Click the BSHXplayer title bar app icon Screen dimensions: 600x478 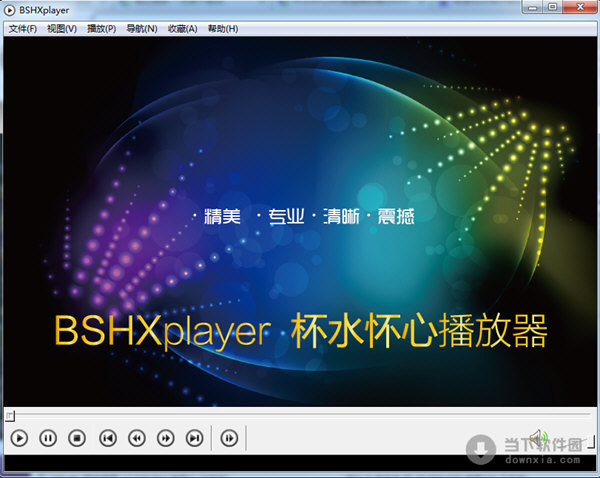(9, 10)
